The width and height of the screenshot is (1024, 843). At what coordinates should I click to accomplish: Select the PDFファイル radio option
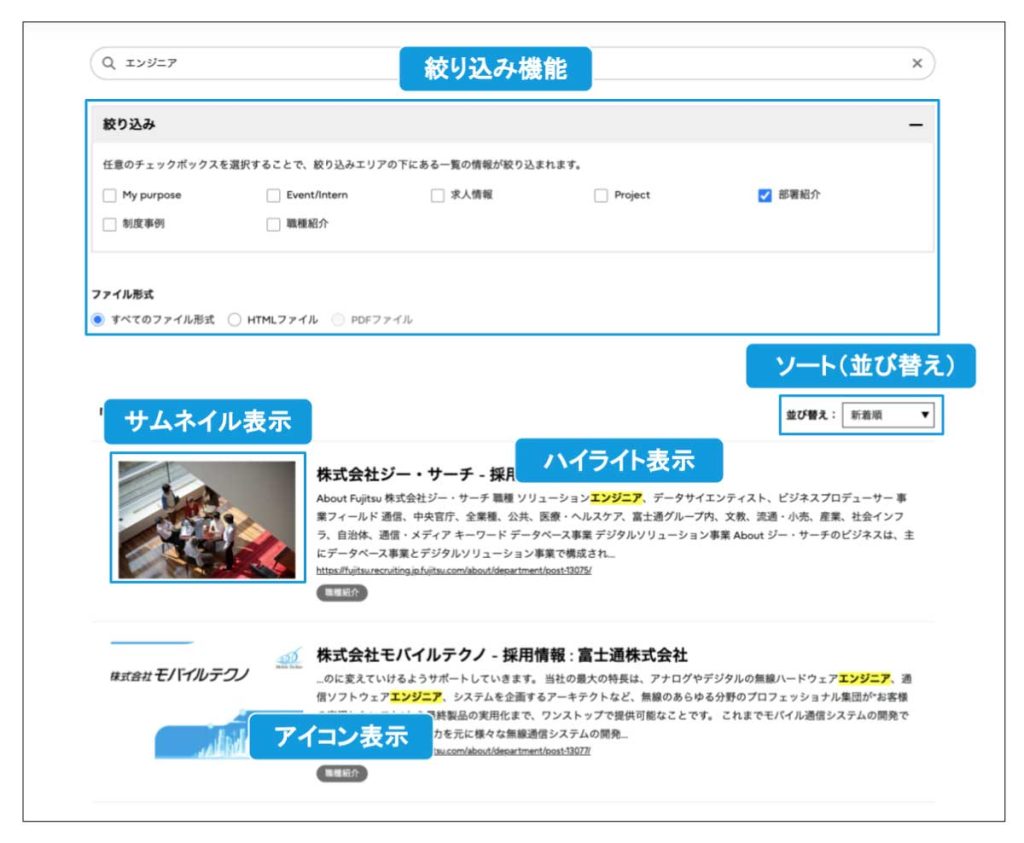(x=338, y=320)
